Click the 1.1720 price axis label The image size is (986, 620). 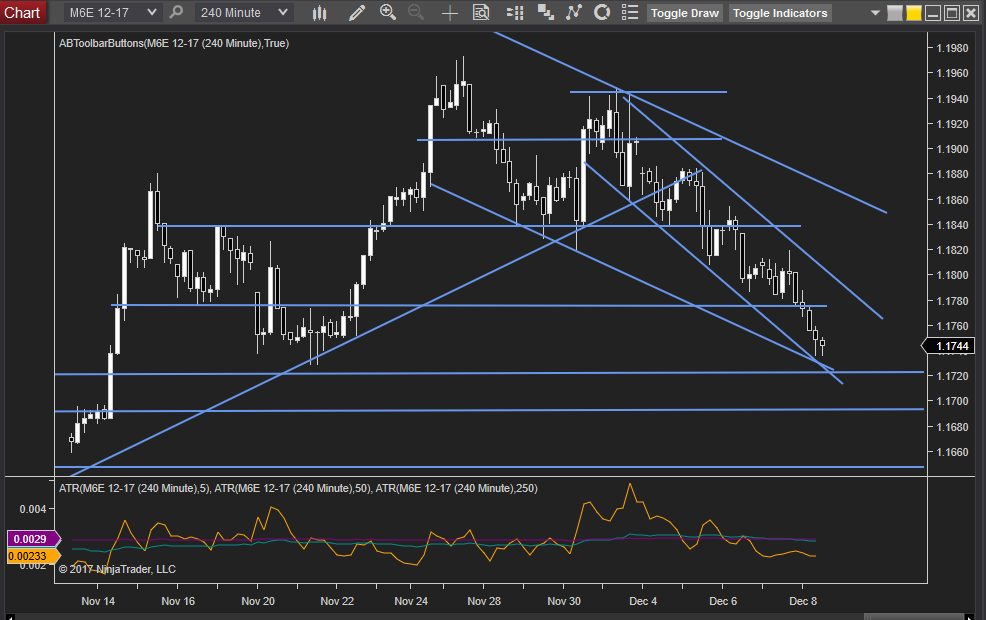(x=952, y=376)
